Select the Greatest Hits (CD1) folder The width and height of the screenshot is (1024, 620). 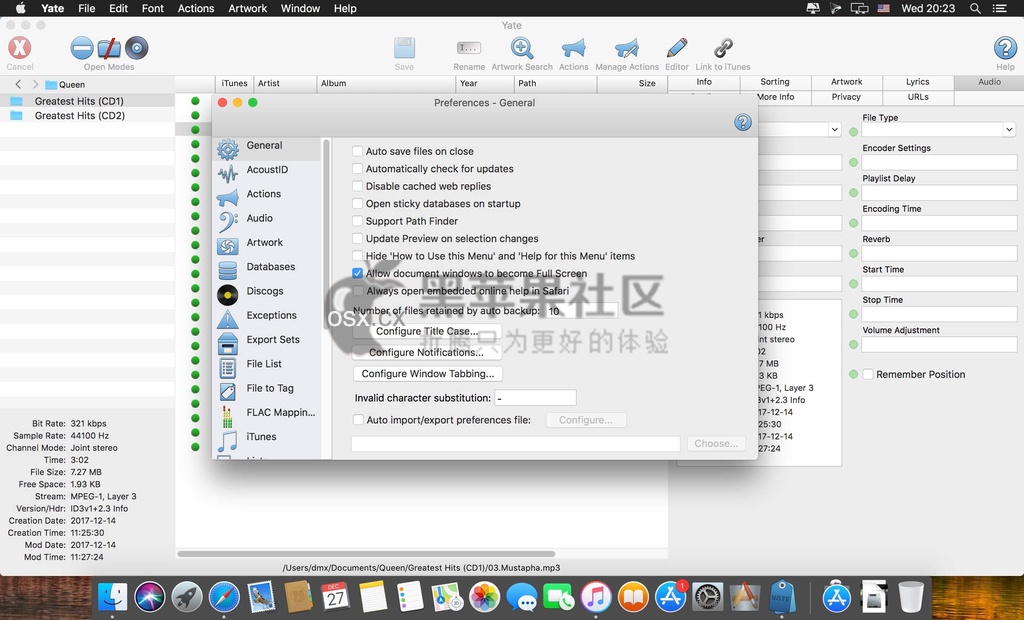tap(79, 101)
